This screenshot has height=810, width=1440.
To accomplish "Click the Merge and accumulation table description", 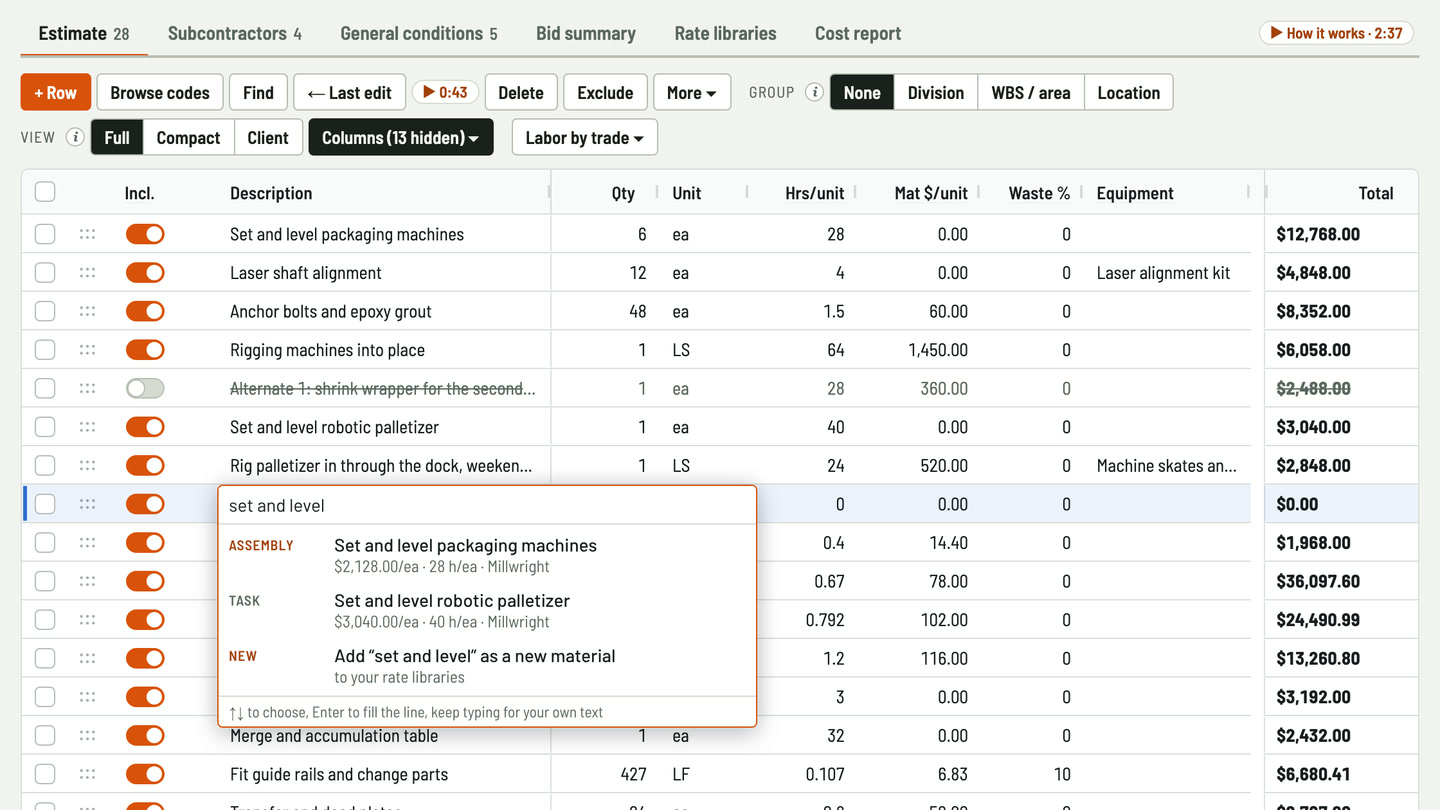I will tap(334, 736).
